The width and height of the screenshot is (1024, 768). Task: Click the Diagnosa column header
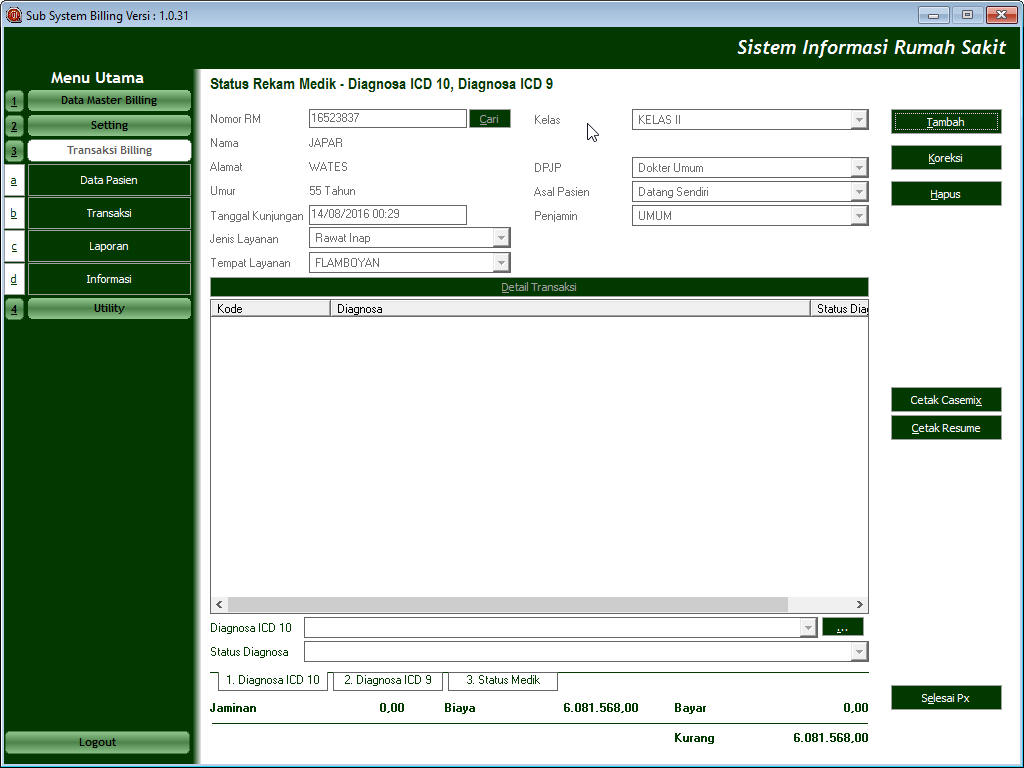click(570, 308)
